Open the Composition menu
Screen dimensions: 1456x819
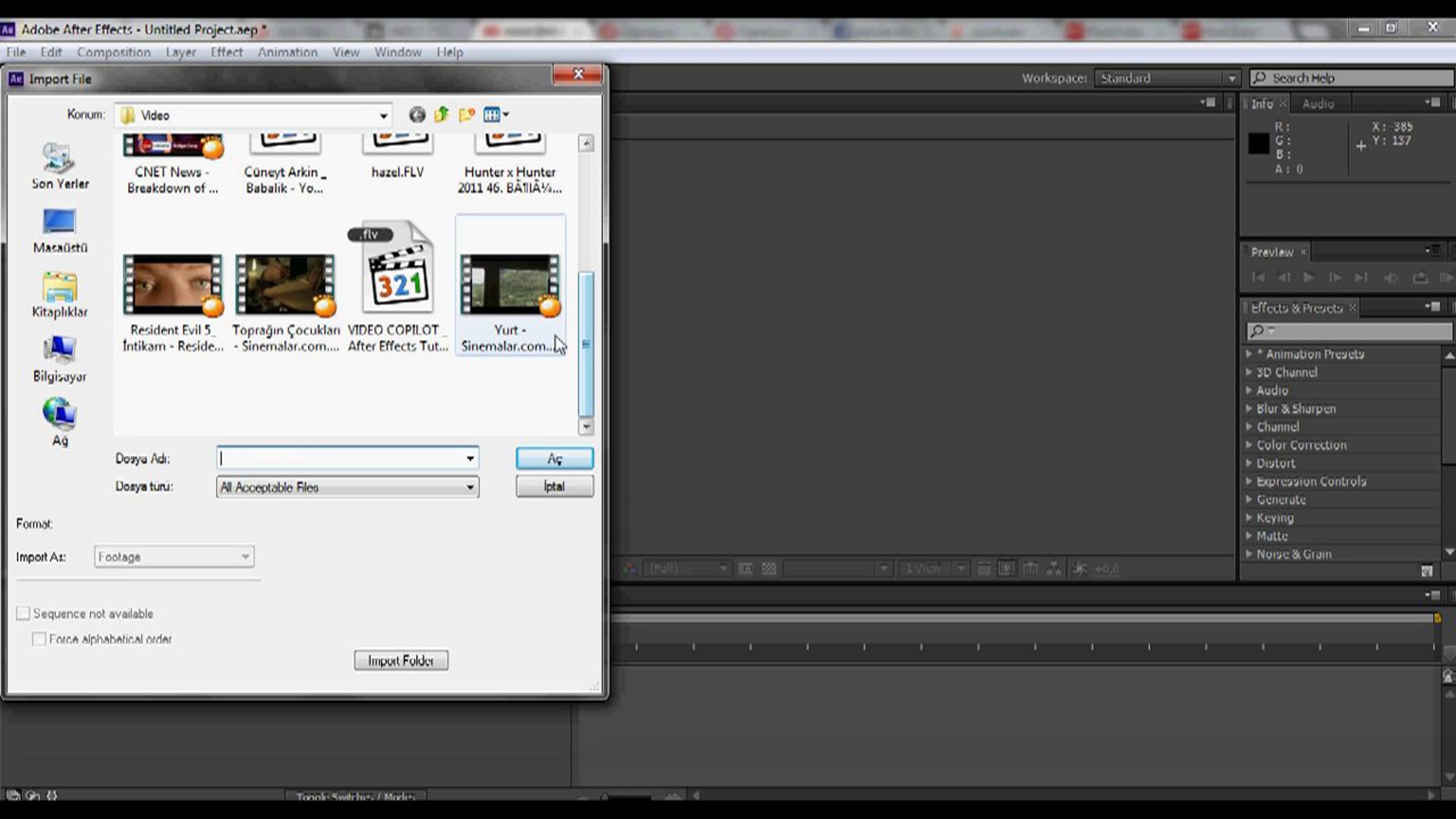(x=113, y=52)
